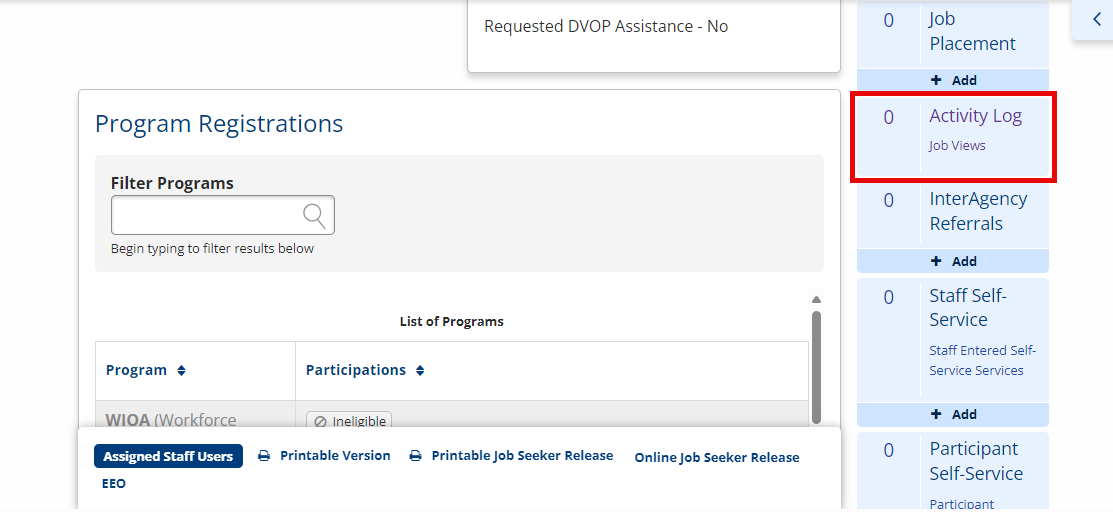Open the Staff Self-Service tile

(953, 339)
